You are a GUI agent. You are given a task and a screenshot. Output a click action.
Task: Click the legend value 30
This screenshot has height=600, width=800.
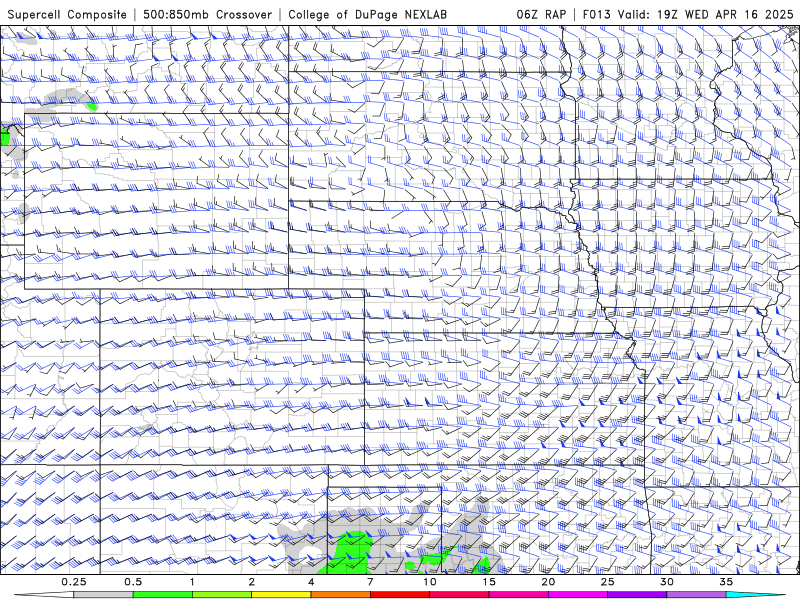pos(667,582)
